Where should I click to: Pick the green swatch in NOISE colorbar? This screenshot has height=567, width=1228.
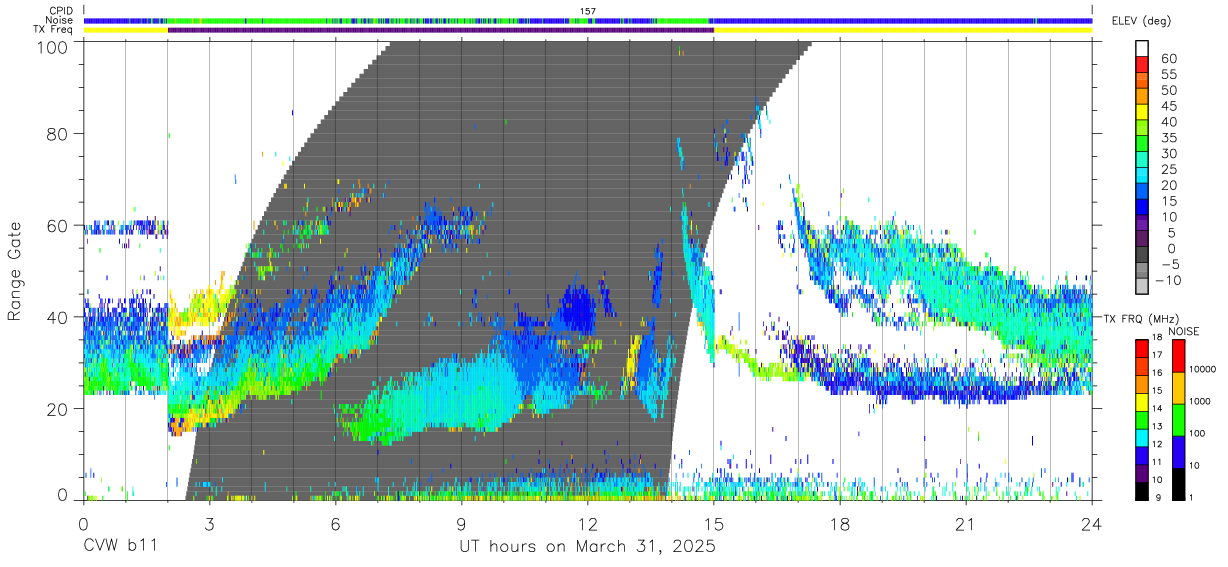point(1178,420)
